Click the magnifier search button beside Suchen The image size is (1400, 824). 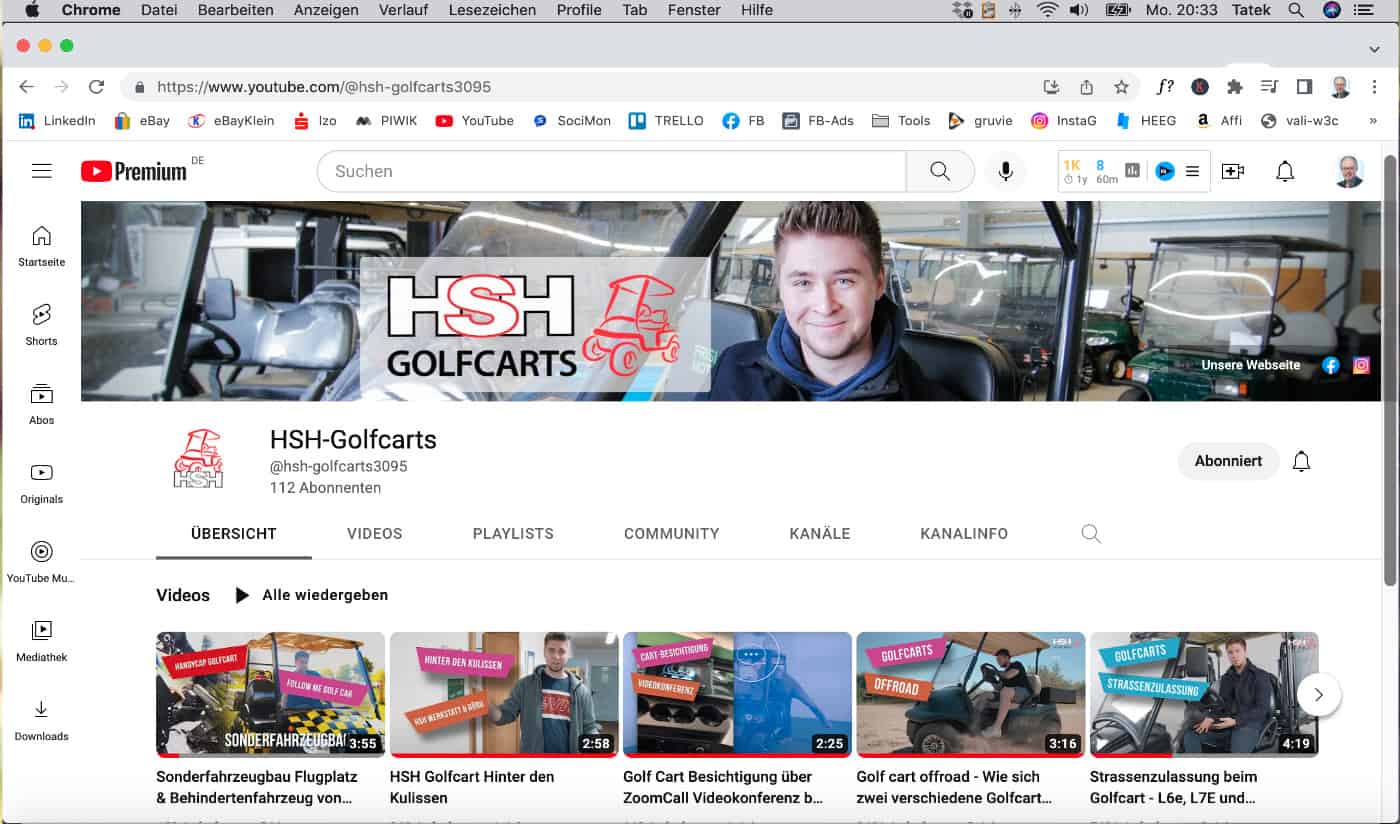point(940,171)
